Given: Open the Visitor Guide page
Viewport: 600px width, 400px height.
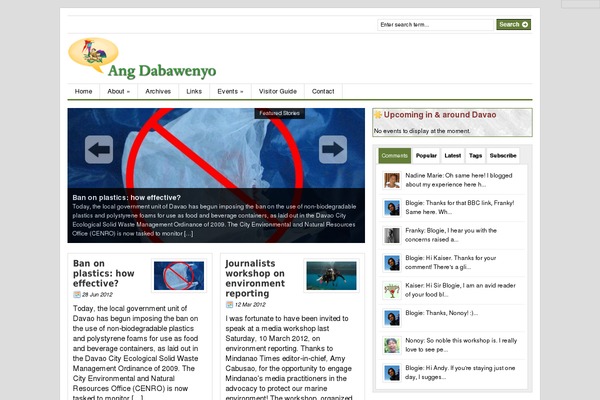Looking at the screenshot, I should (278, 91).
